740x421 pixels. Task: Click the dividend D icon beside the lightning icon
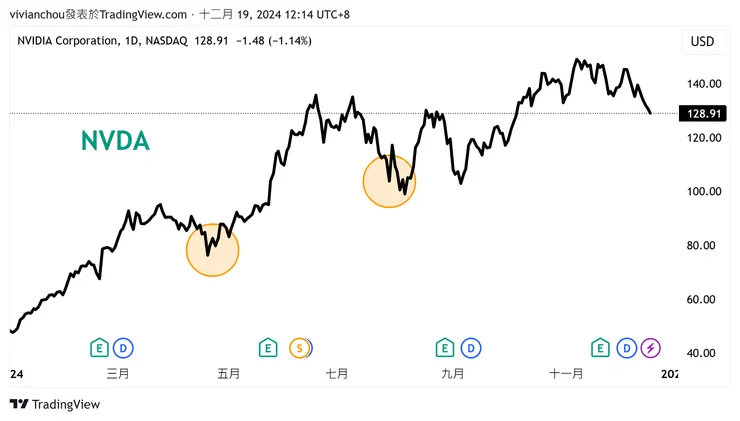click(626, 348)
